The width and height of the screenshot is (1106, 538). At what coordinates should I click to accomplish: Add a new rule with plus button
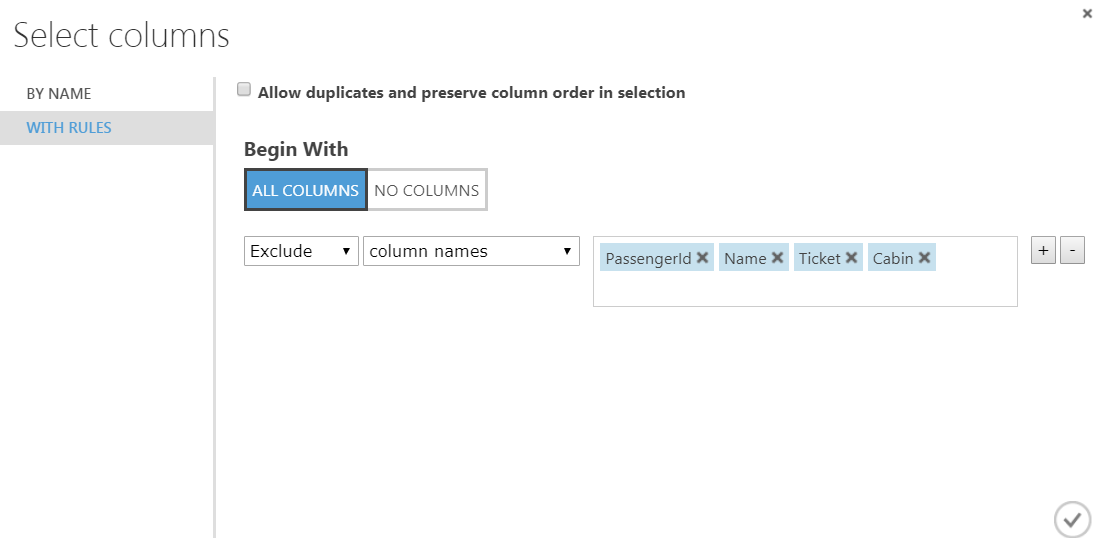(1043, 251)
